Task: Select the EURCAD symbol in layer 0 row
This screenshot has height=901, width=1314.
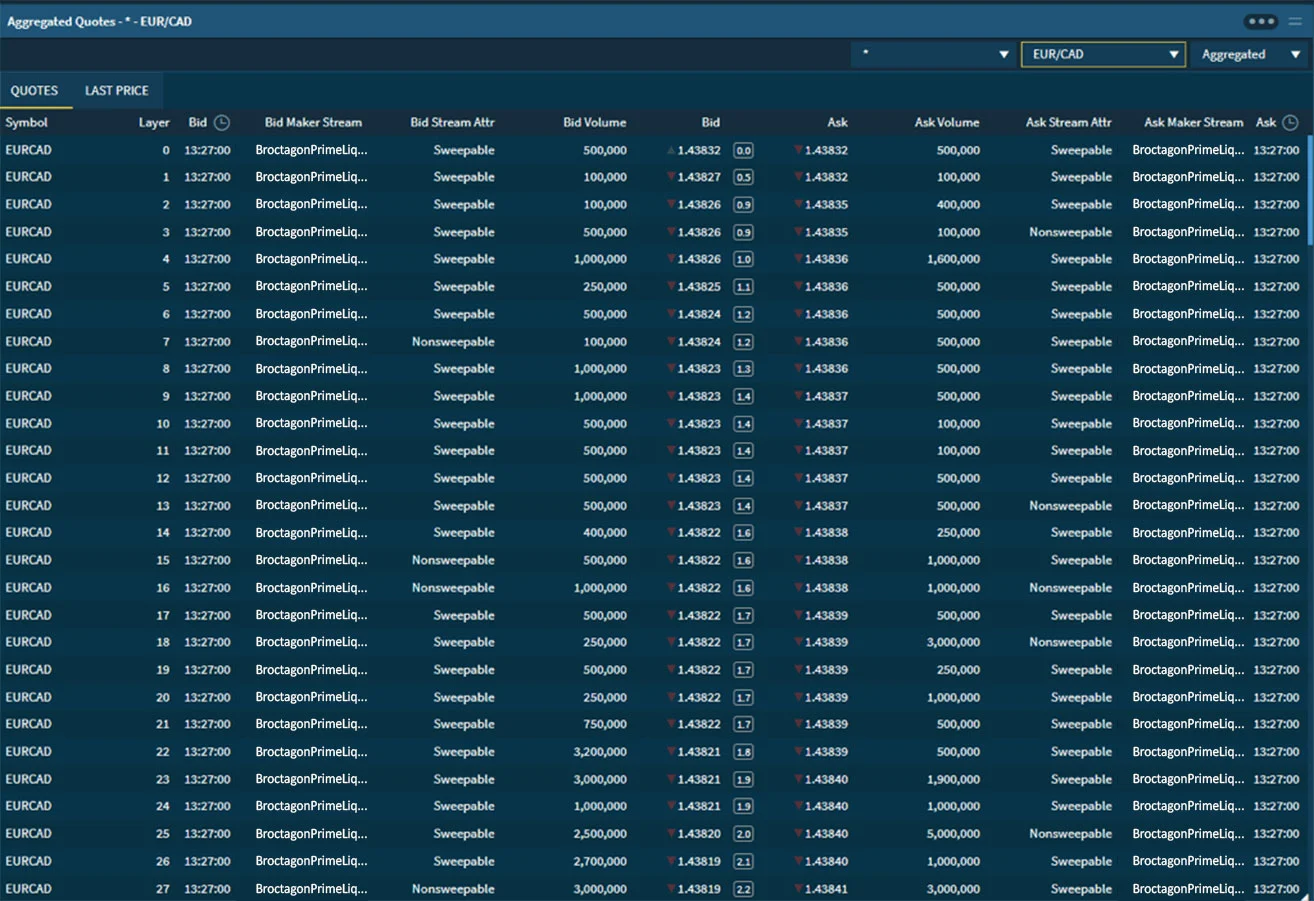Action: coord(28,150)
